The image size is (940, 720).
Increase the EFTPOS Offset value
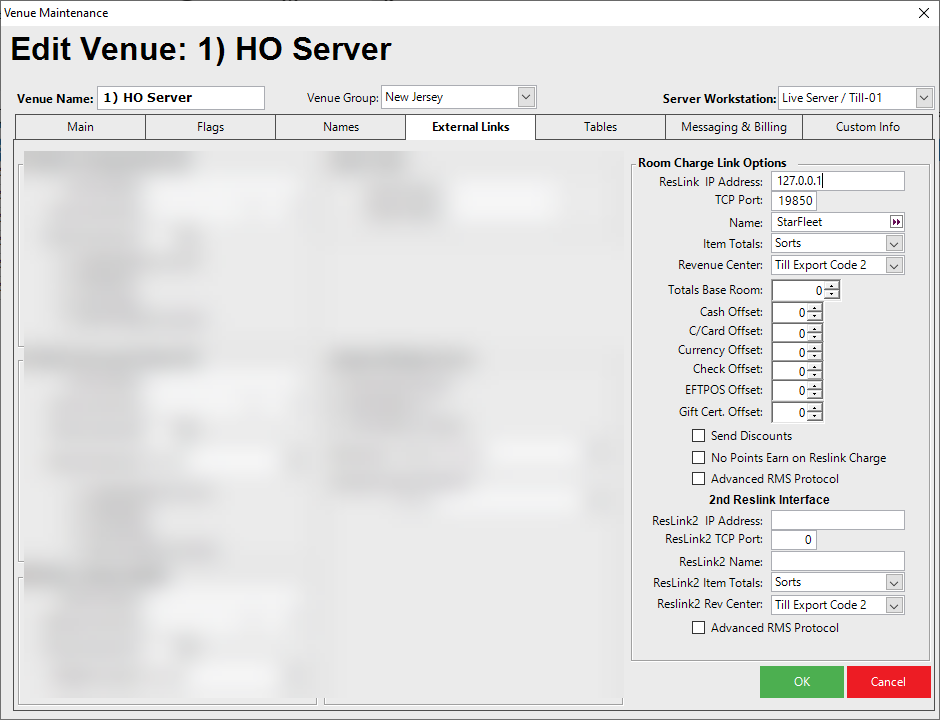(x=815, y=386)
